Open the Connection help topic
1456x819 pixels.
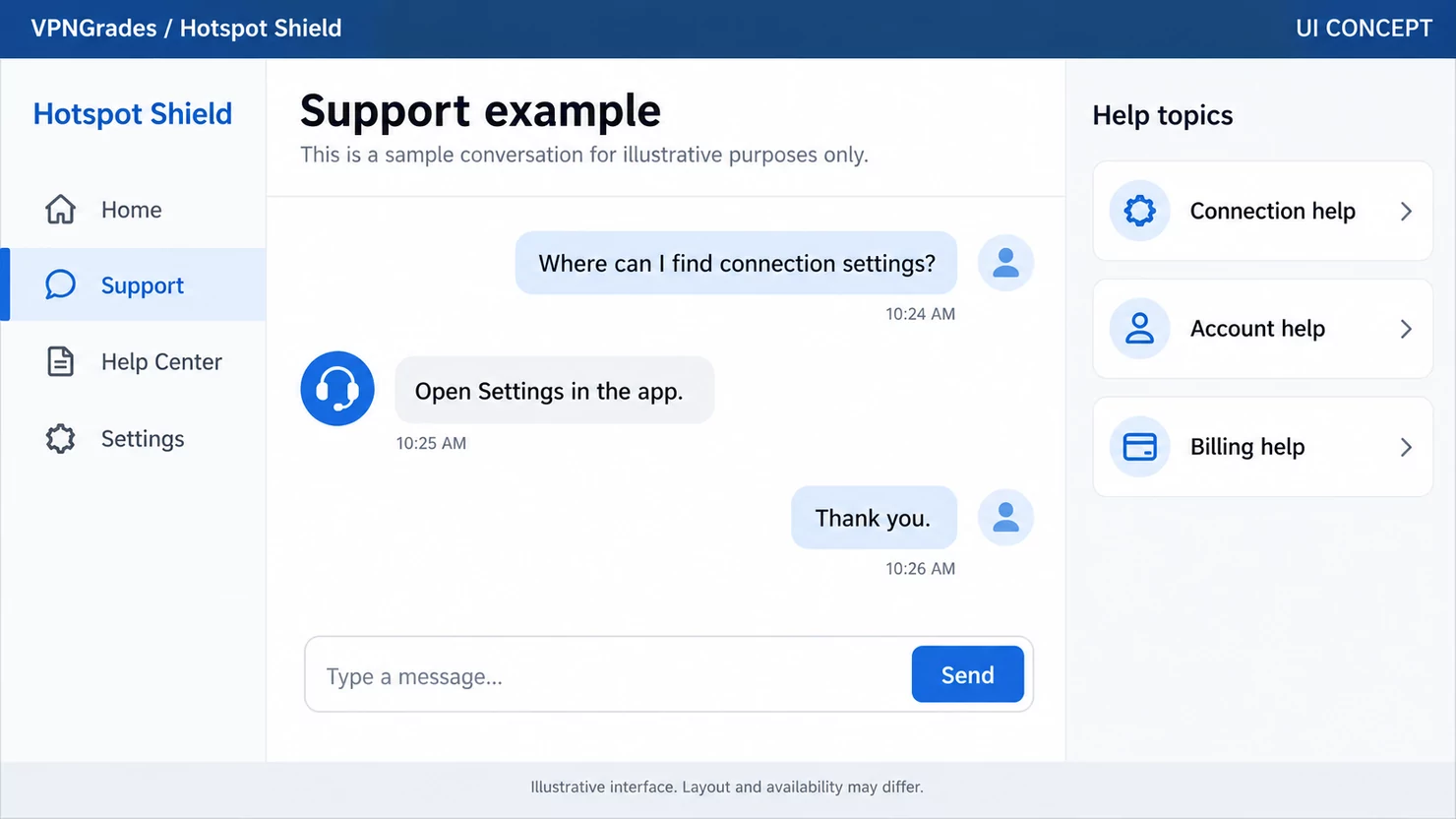coord(1263,211)
